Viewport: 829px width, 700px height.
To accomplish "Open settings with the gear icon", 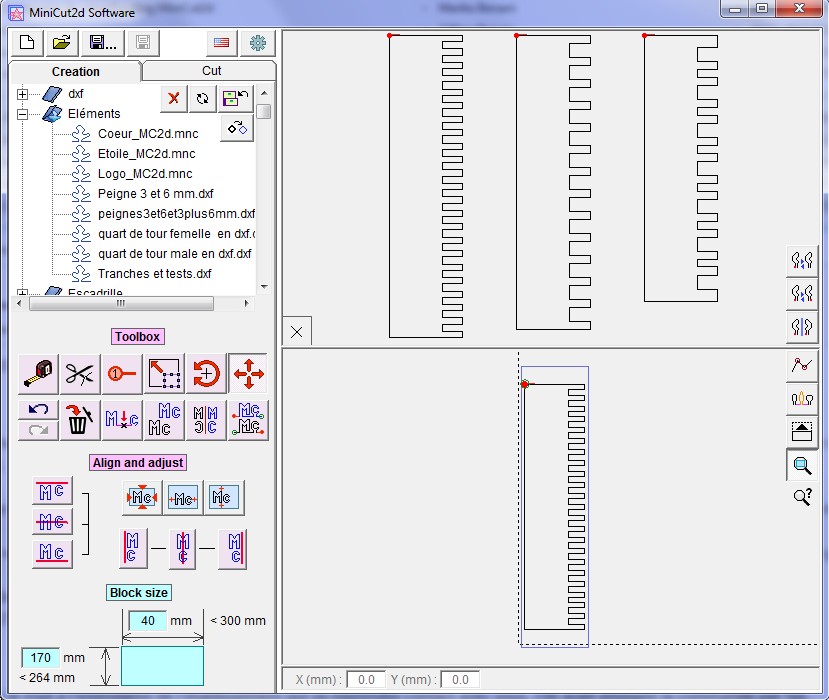I will tap(257, 43).
